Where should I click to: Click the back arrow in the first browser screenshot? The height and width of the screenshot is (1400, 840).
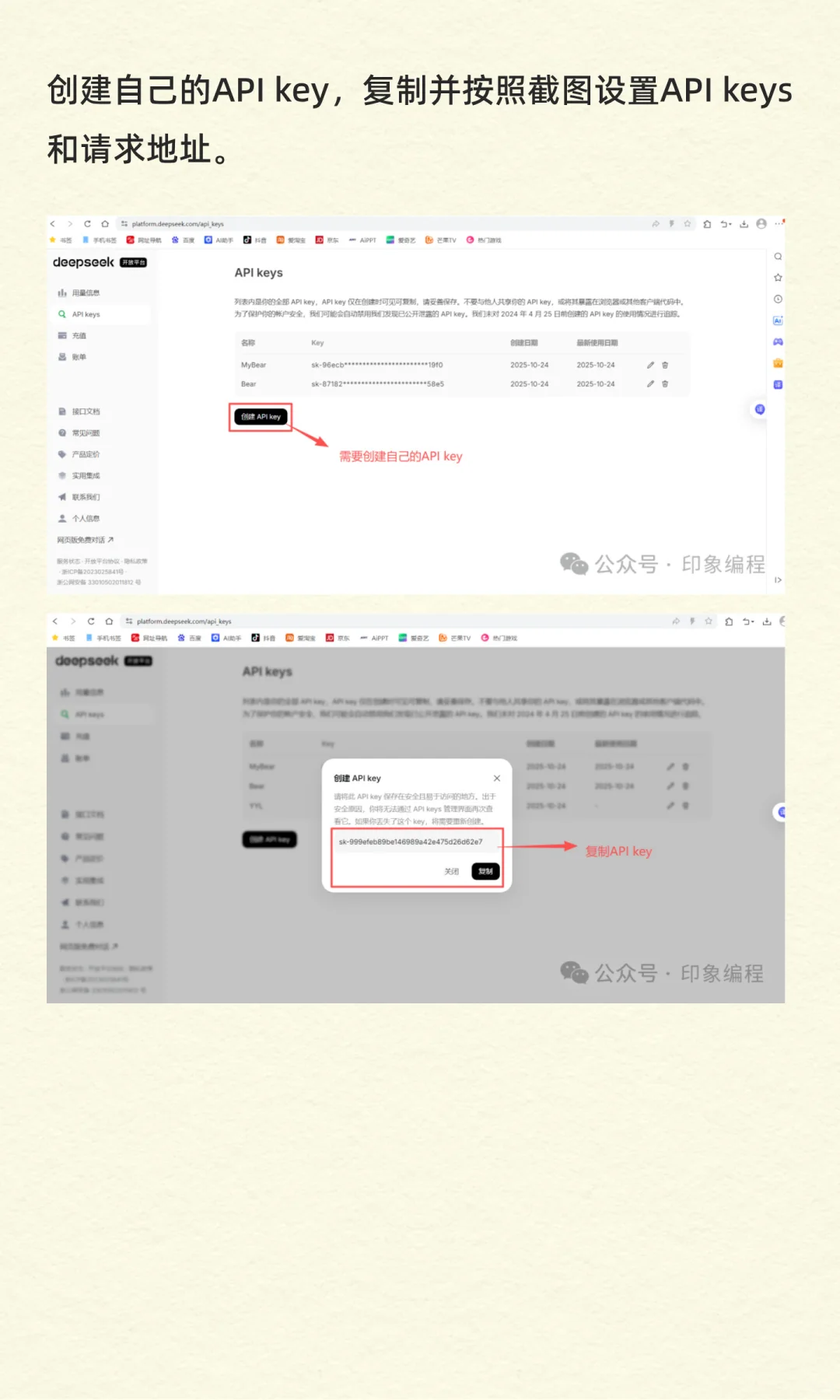coord(53,224)
